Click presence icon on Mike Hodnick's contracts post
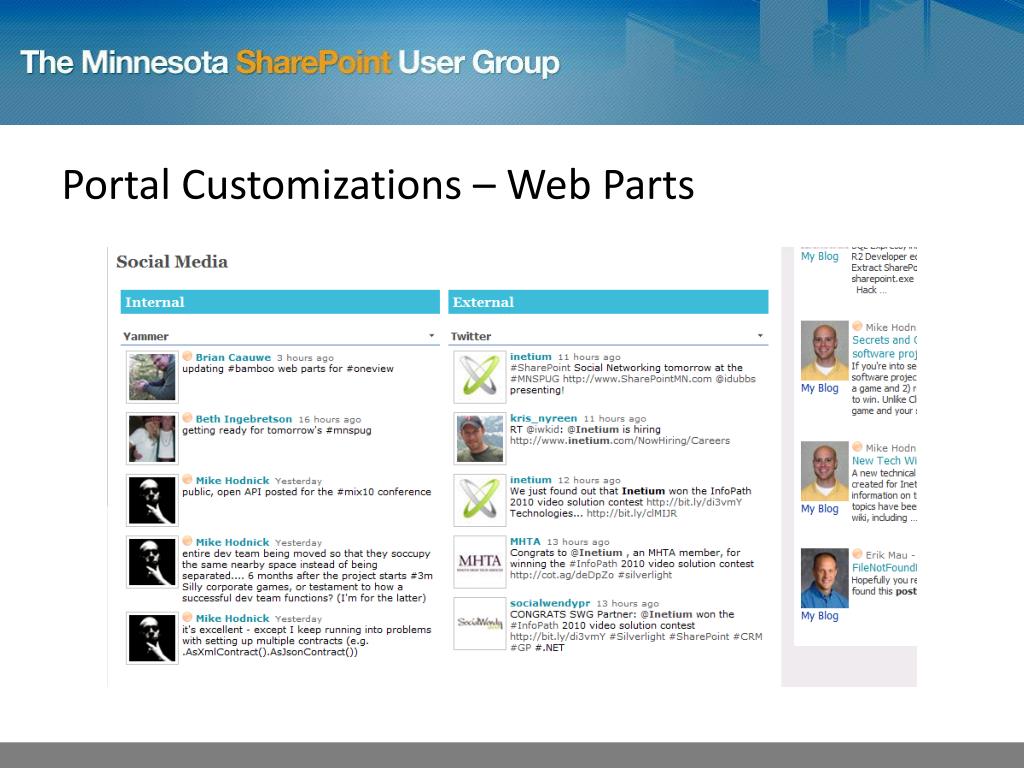The height and width of the screenshot is (768, 1024). click(x=187, y=617)
